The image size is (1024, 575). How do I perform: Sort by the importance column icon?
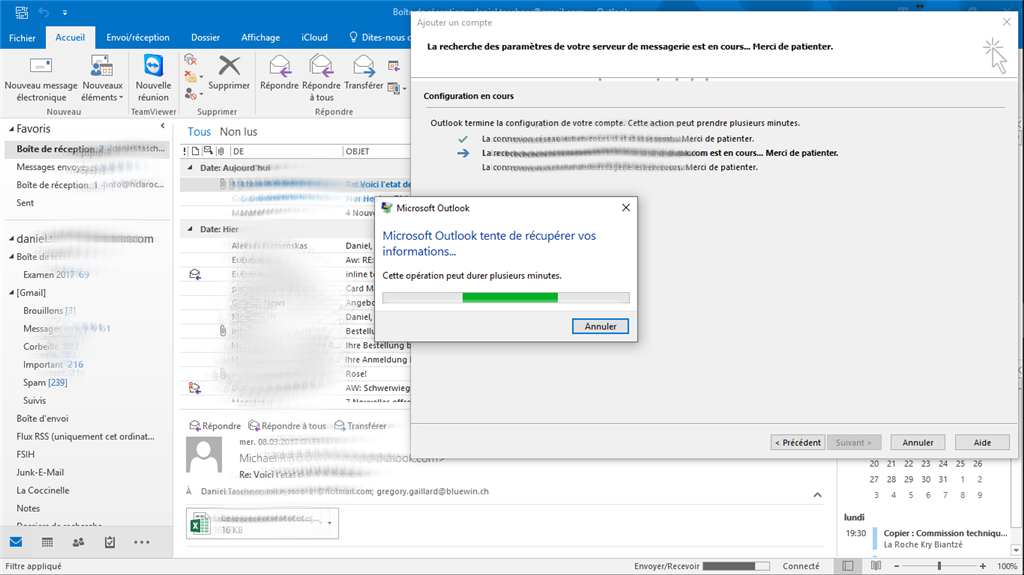pyautogui.click(x=185, y=151)
